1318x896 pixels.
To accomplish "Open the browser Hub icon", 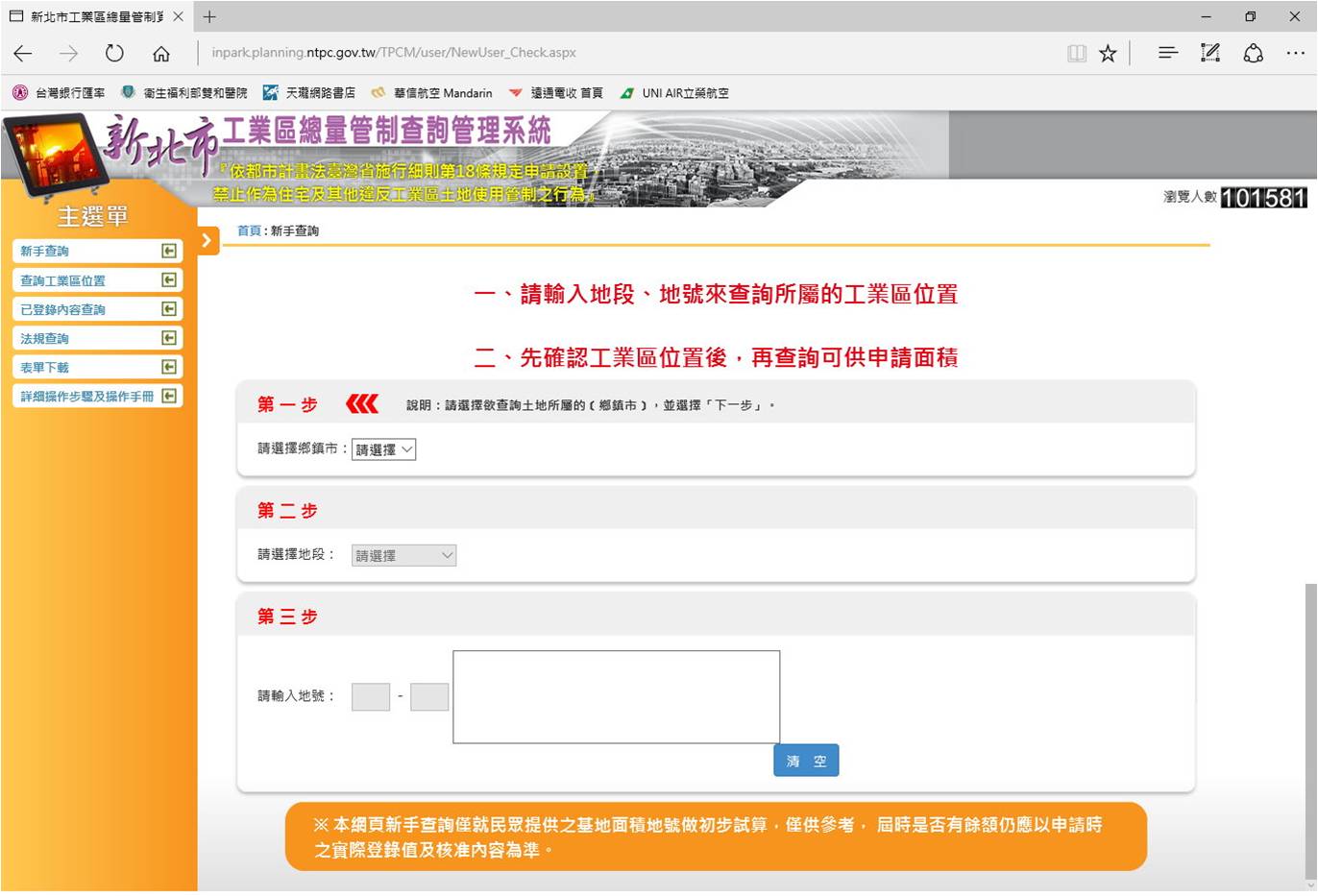I will [1167, 54].
